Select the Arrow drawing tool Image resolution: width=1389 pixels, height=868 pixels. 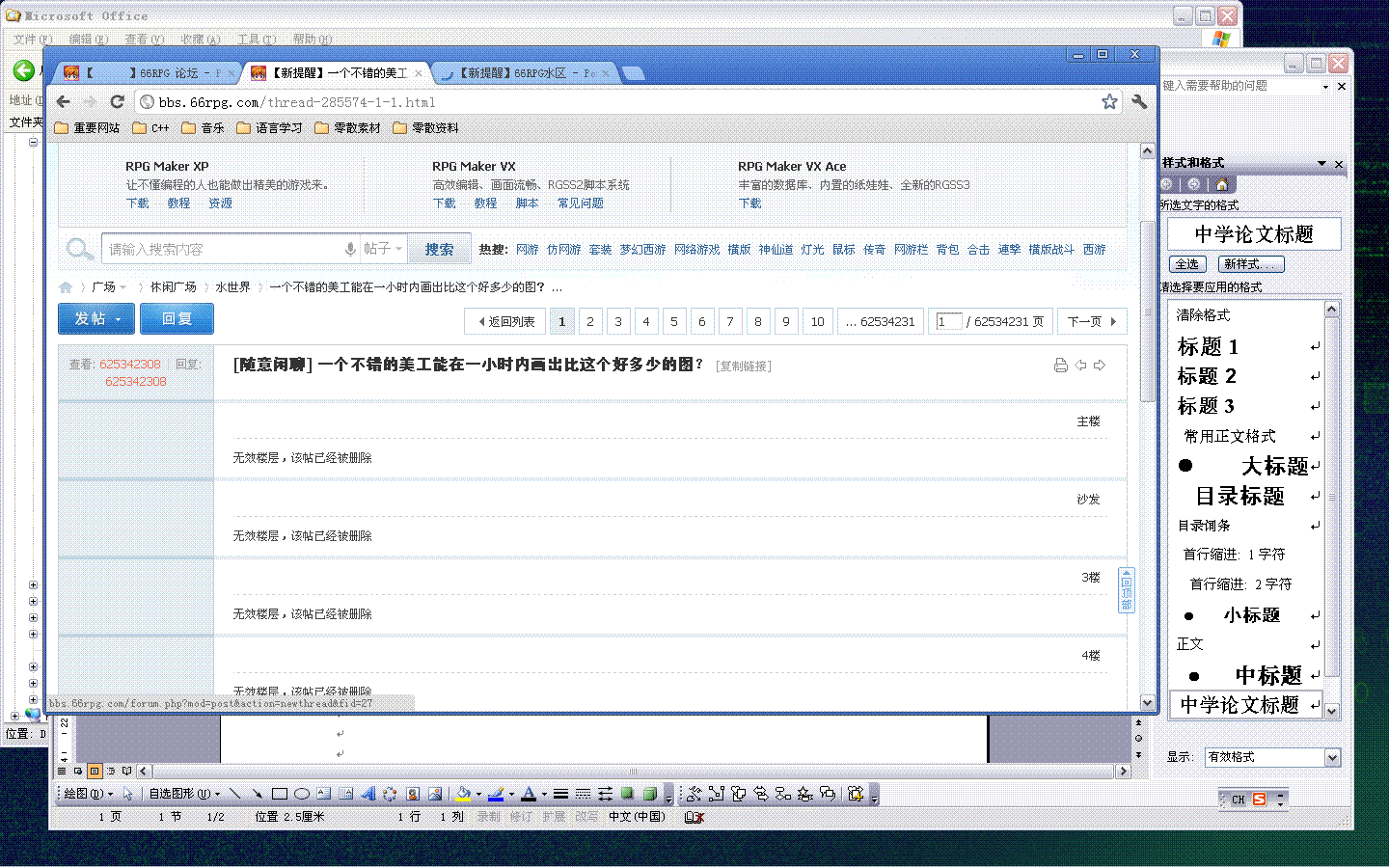pos(257,794)
